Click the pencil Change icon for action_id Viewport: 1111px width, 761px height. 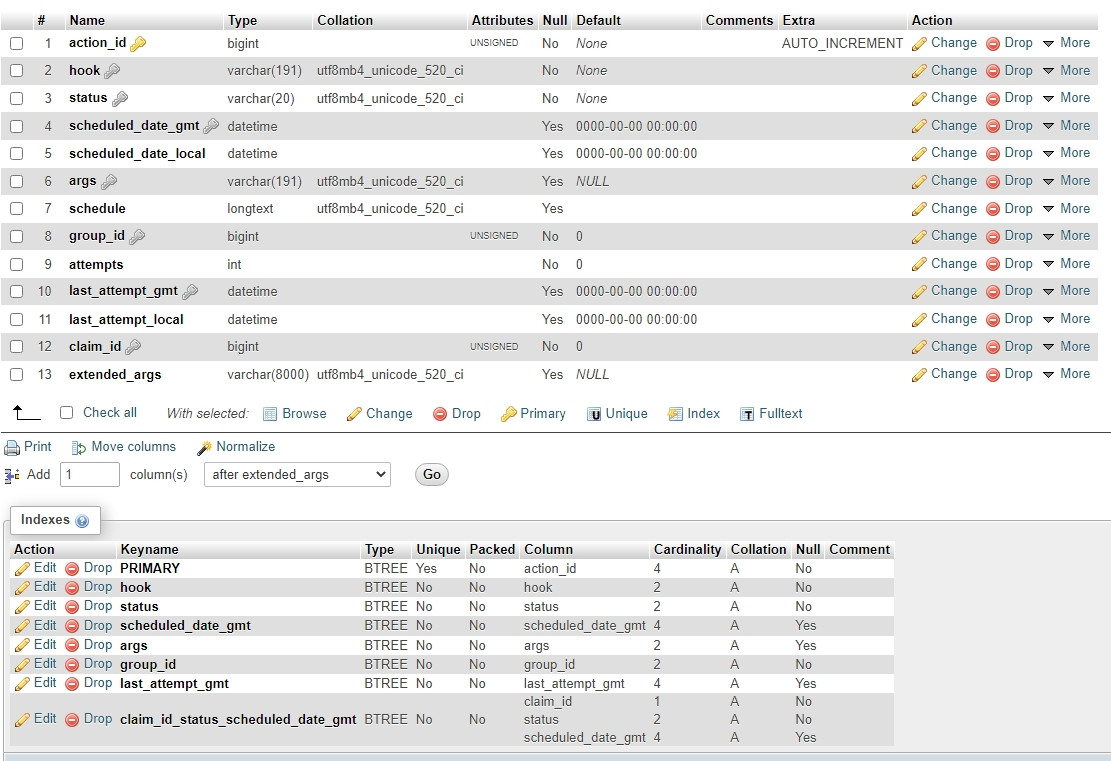point(919,44)
